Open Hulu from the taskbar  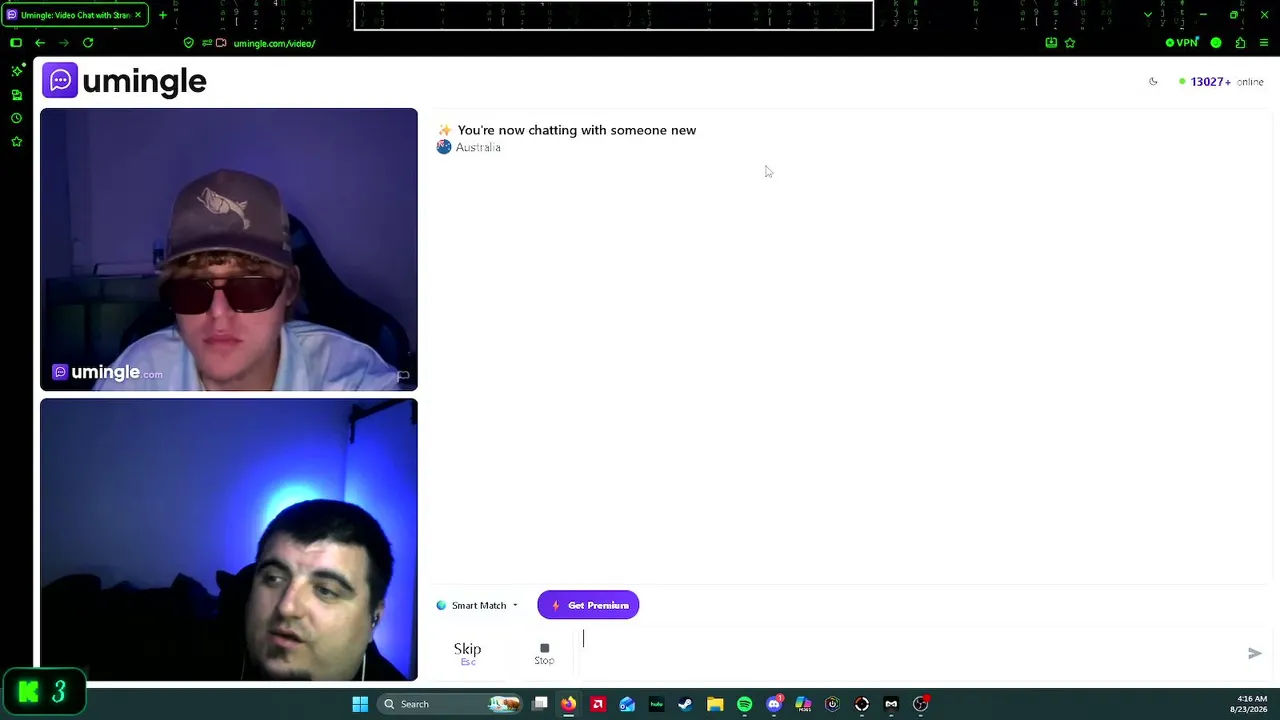656,704
